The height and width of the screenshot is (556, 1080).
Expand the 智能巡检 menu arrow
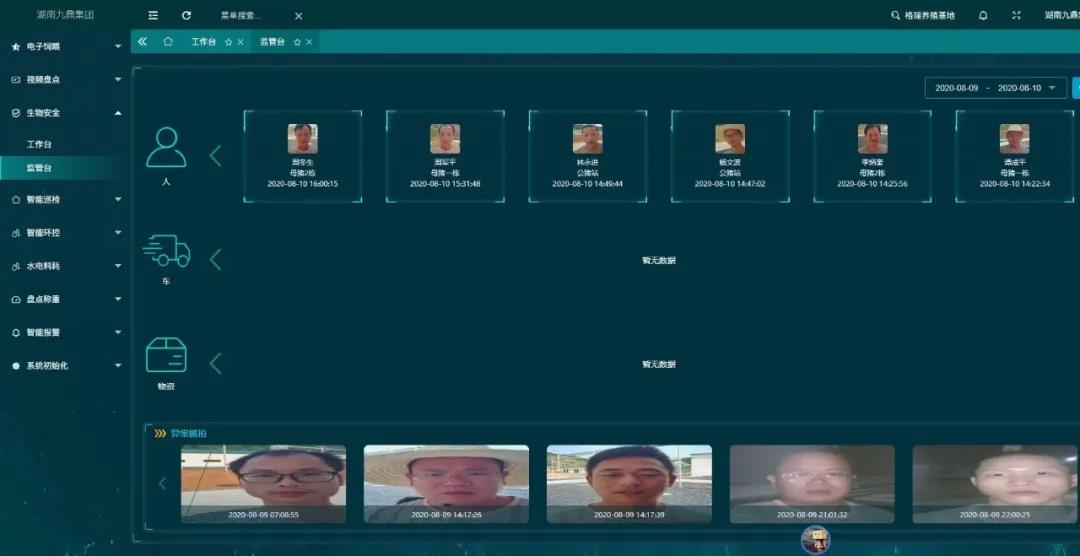[118, 200]
